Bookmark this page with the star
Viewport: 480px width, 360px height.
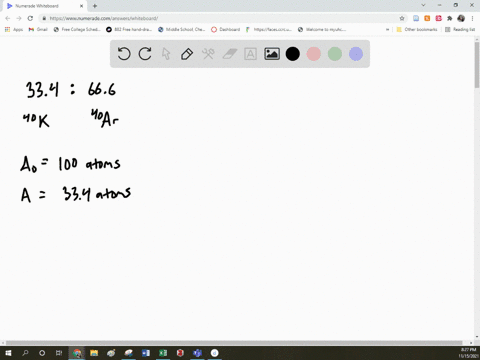[402, 18]
